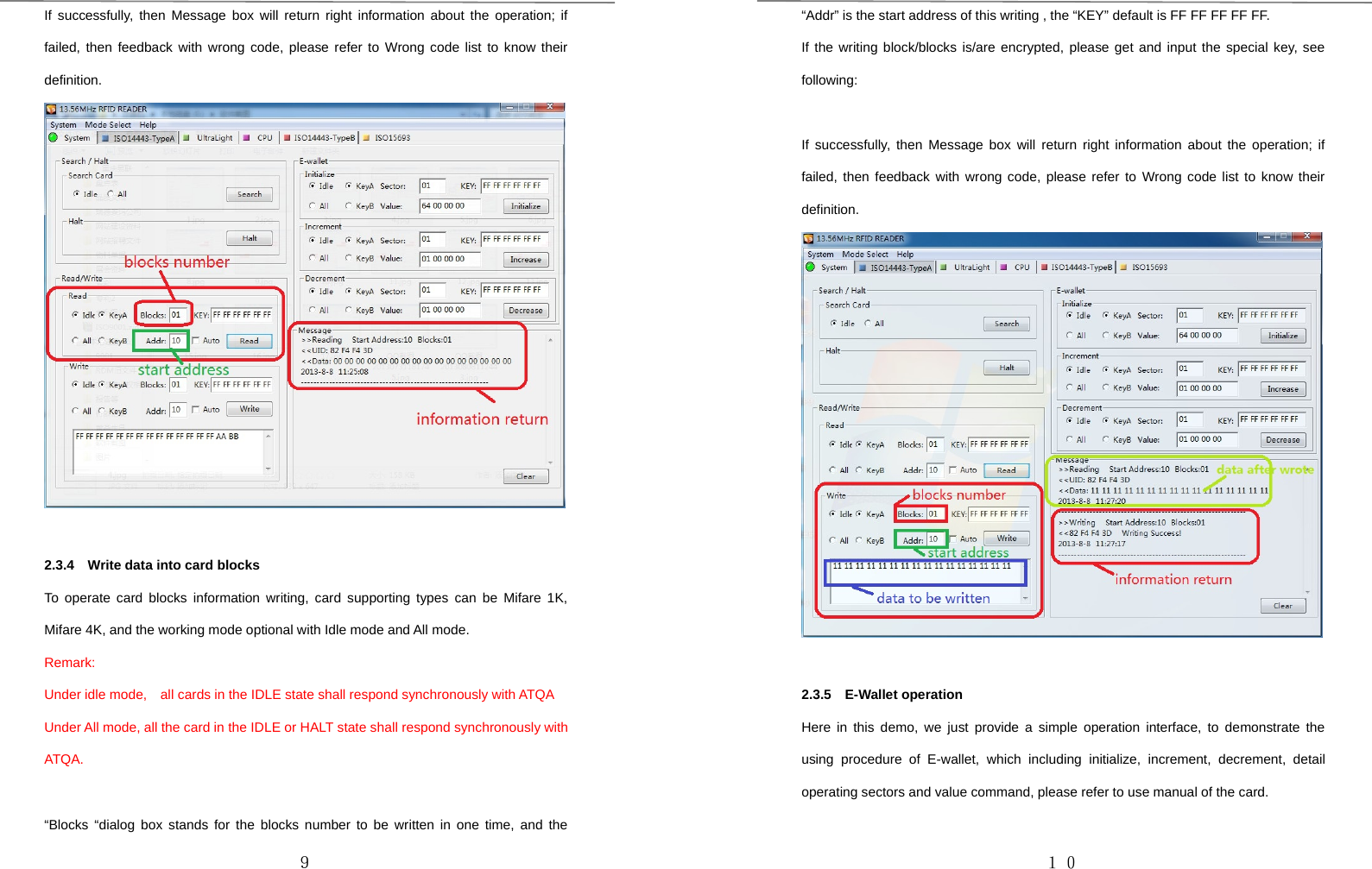
Task: Click Message box scroll-down arrow, page 10 screenshot
Action: click(1307, 592)
